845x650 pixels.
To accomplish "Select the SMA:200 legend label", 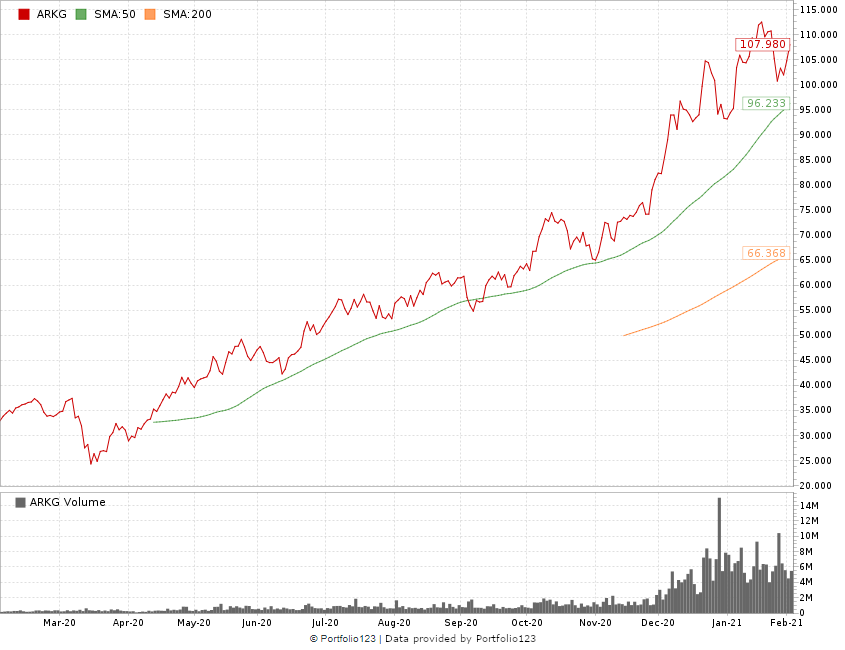I will click(x=188, y=15).
